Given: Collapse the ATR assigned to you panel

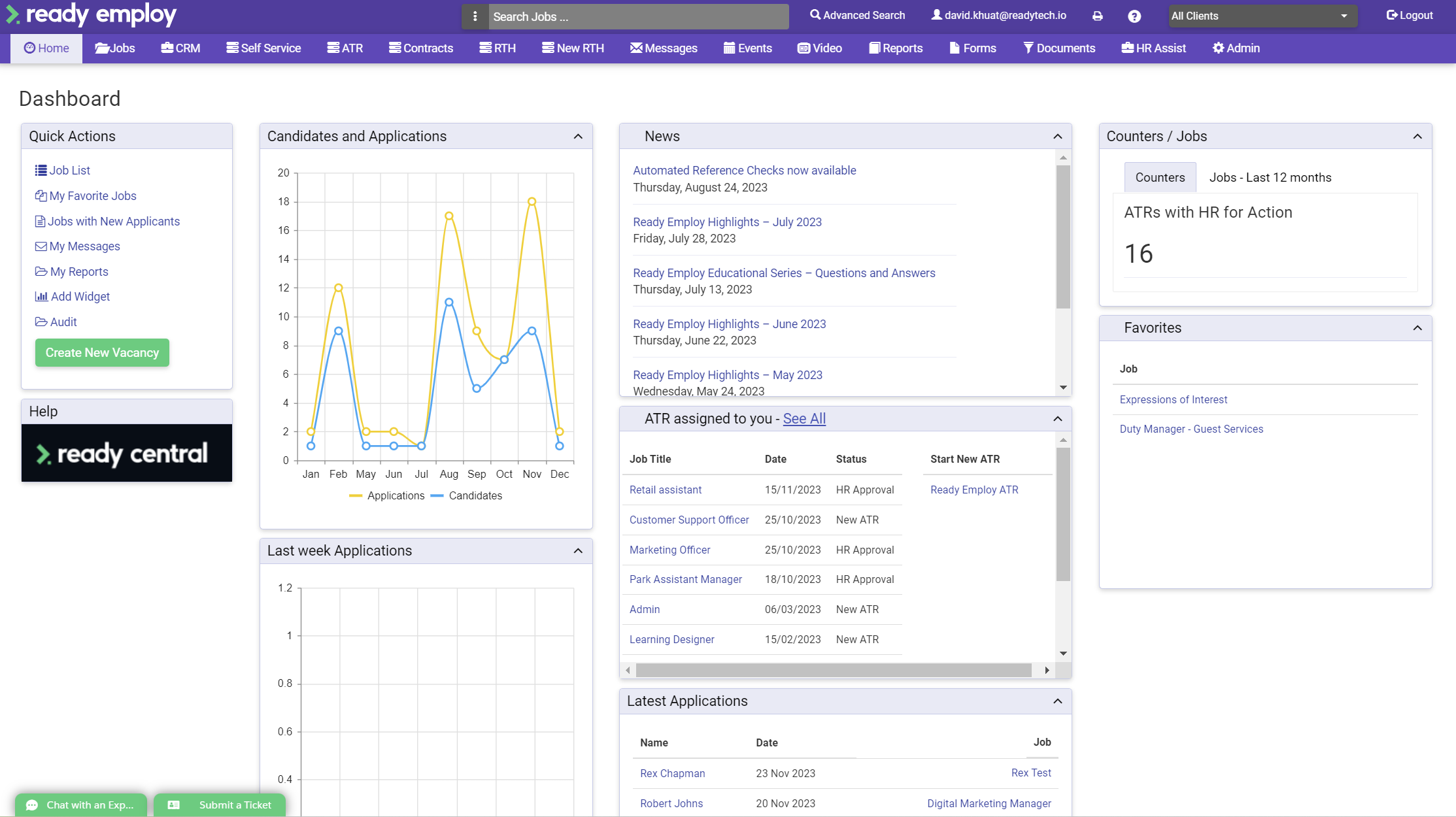Looking at the screenshot, I should coord(1056,419).
